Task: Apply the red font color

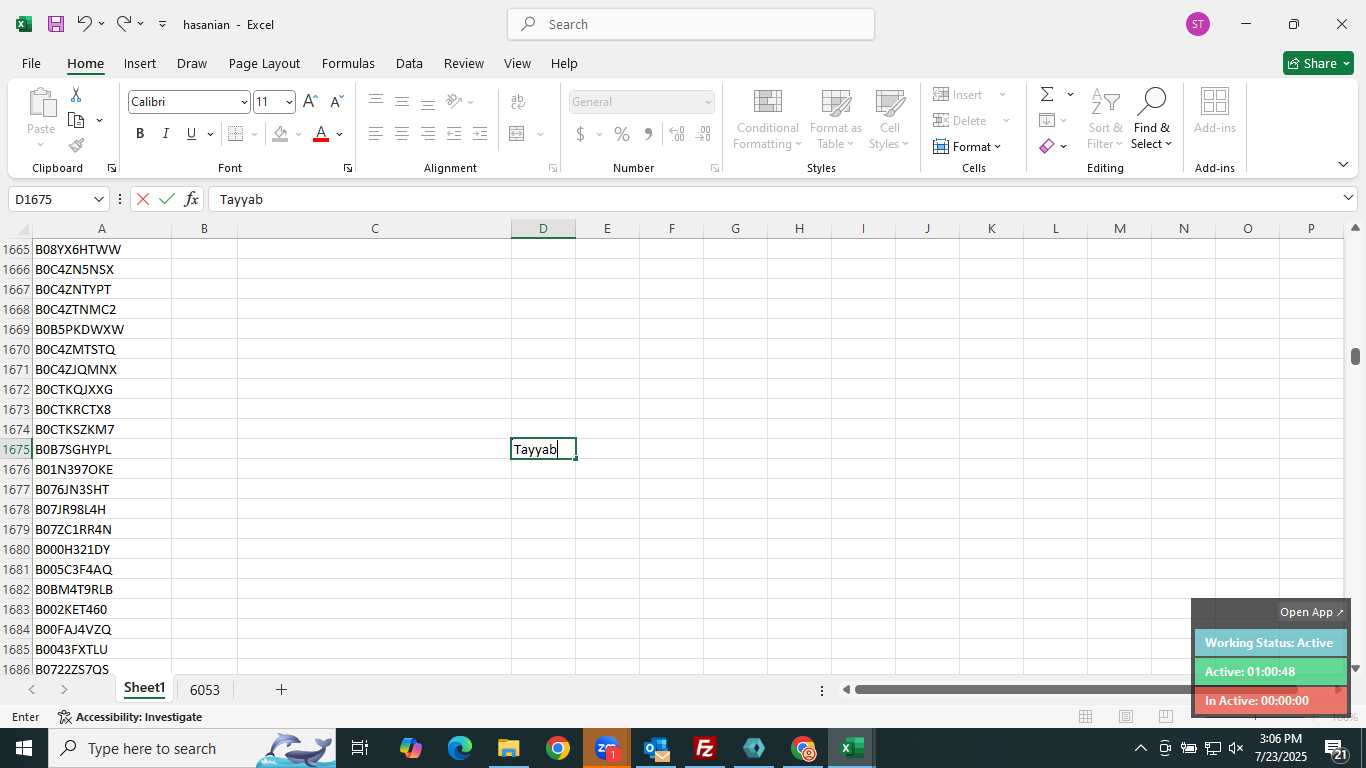Action: pos(321,134)
